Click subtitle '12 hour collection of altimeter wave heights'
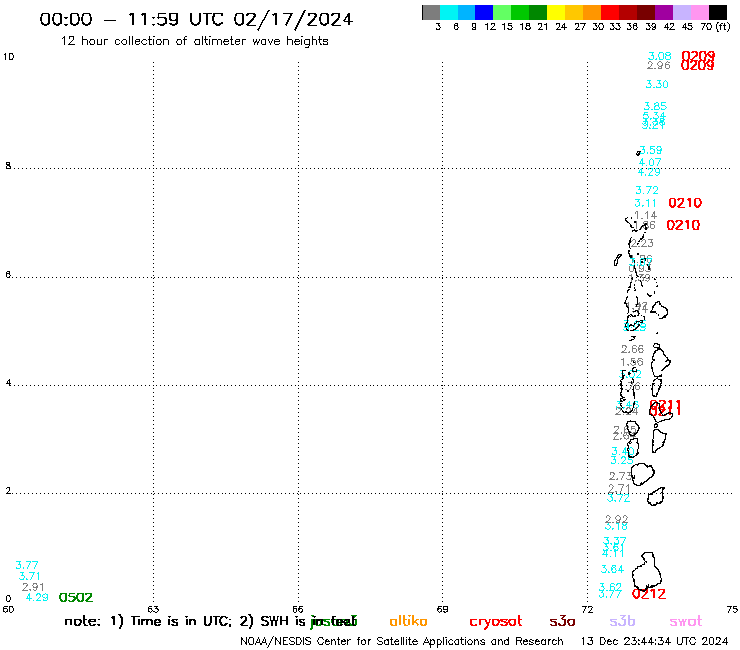740x650 pixels. click(194, 41)
